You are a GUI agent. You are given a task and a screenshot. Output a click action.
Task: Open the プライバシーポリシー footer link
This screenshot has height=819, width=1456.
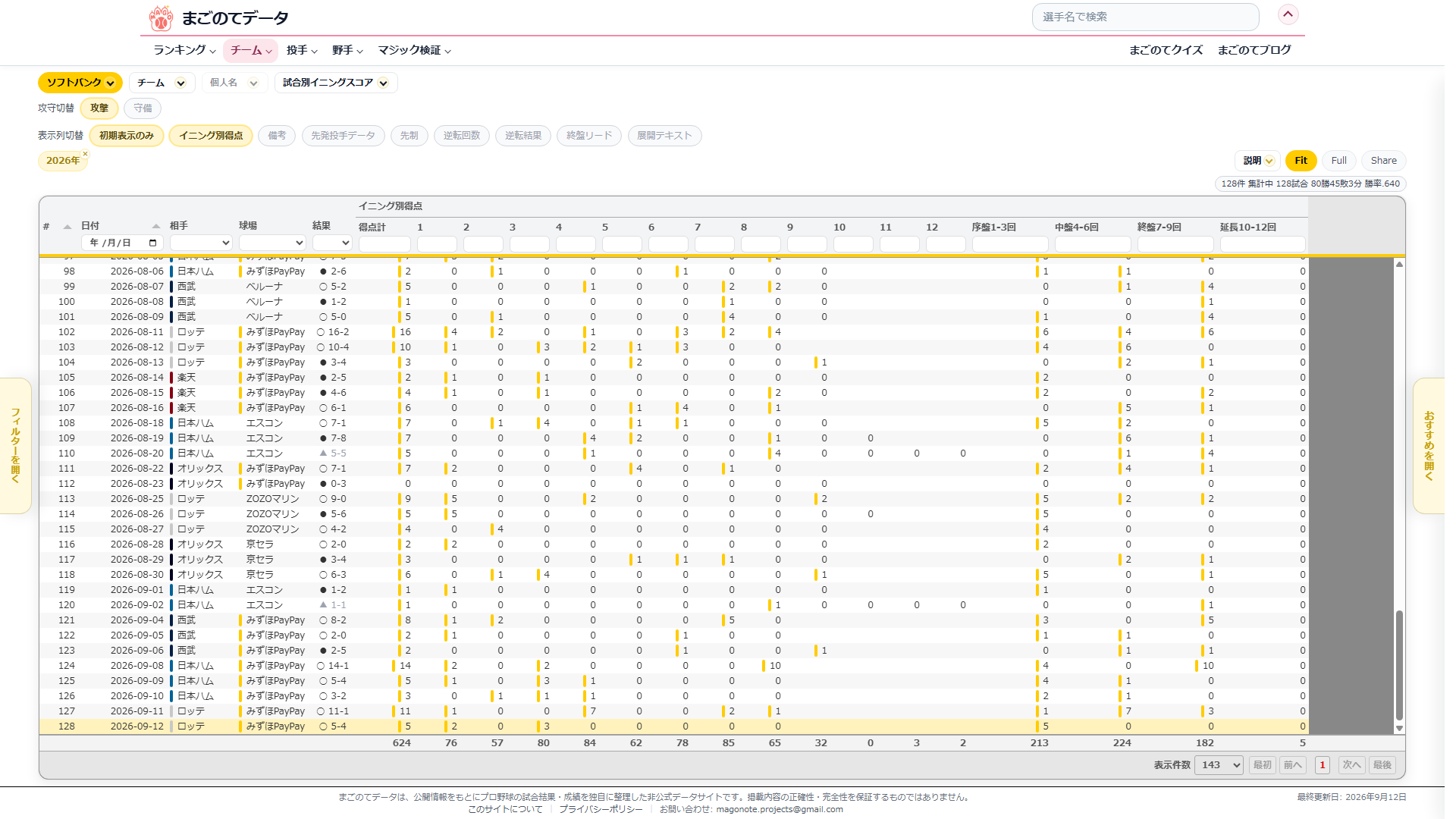[601, 809]
